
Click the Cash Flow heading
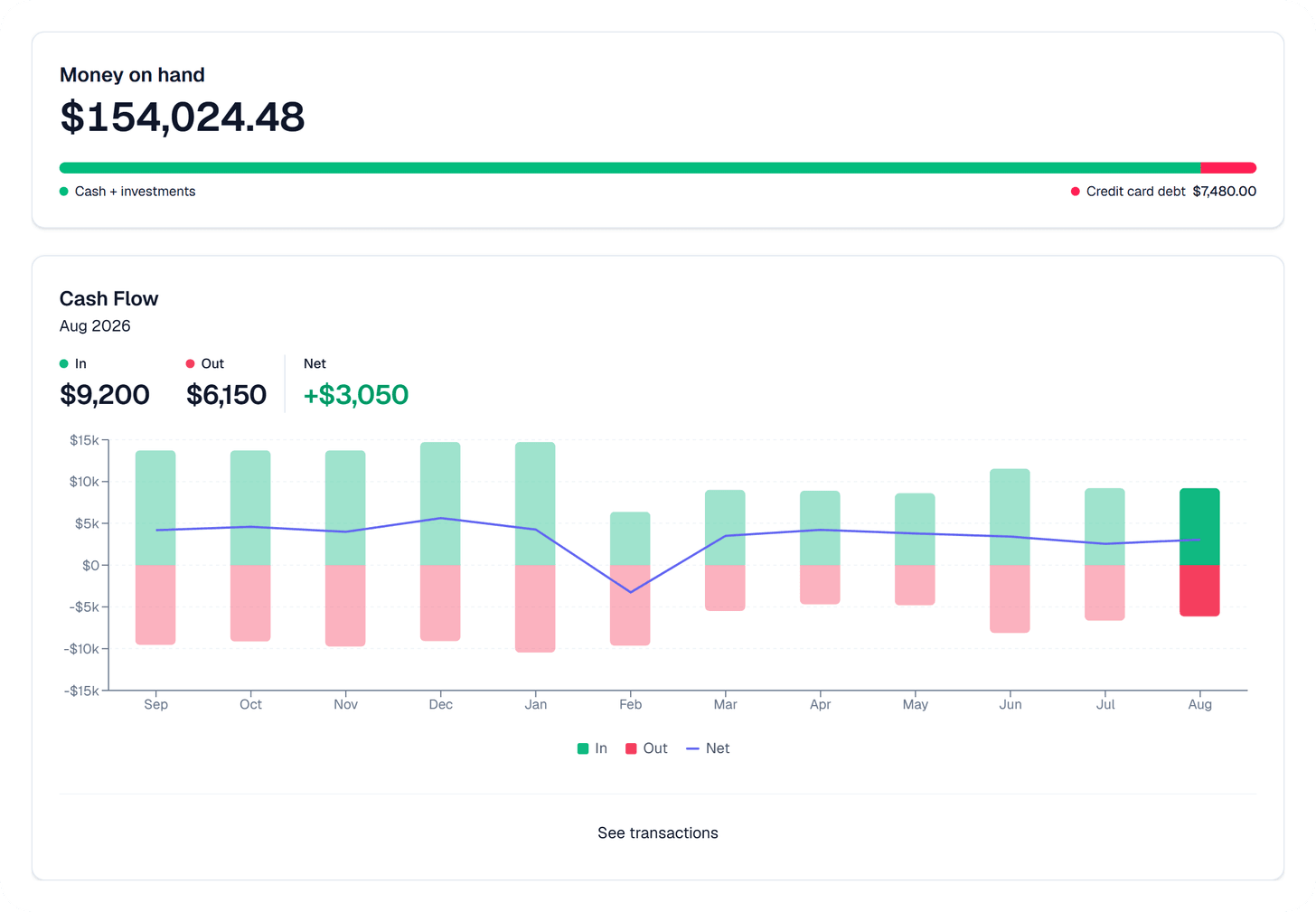pyautogui.click(x=108, y=298)
